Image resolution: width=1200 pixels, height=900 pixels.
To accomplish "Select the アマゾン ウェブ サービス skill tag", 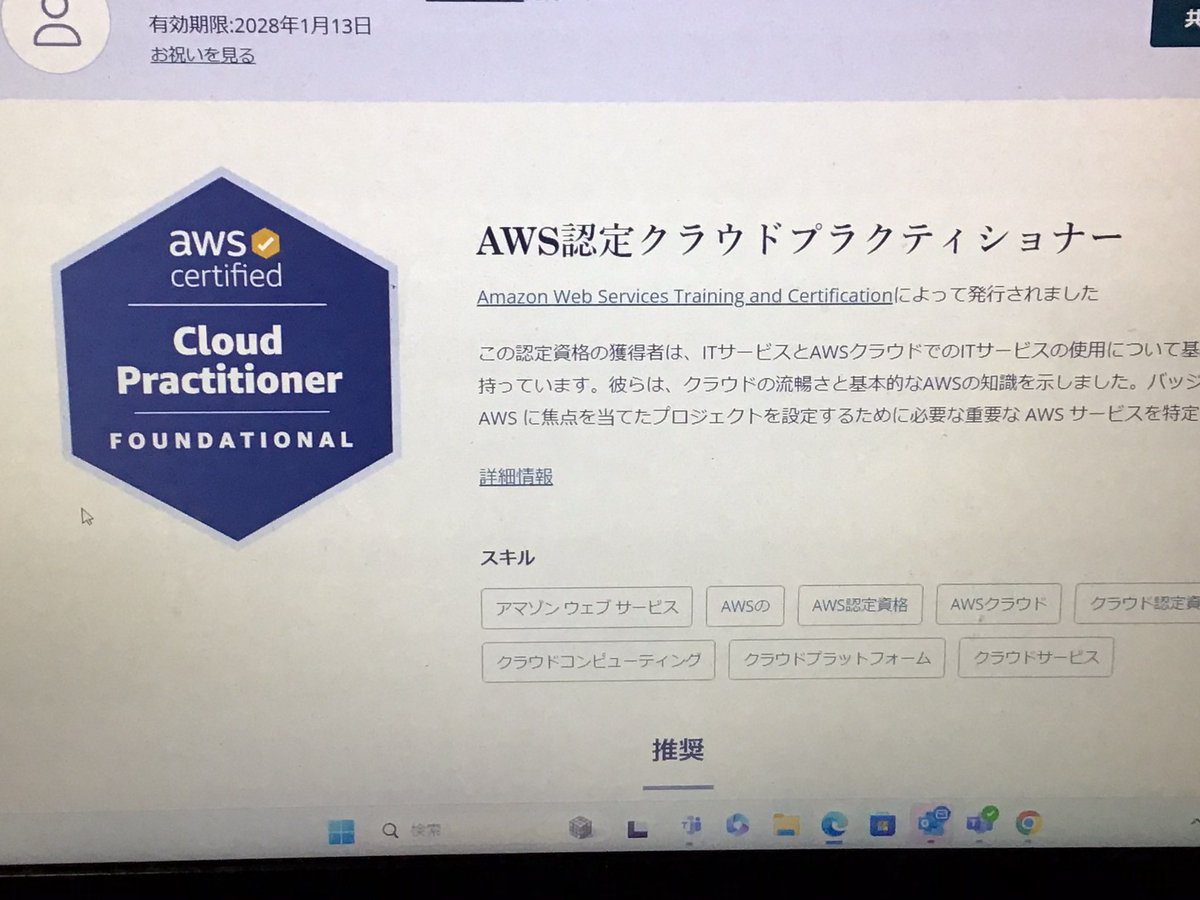I will [x=587, y=607].
